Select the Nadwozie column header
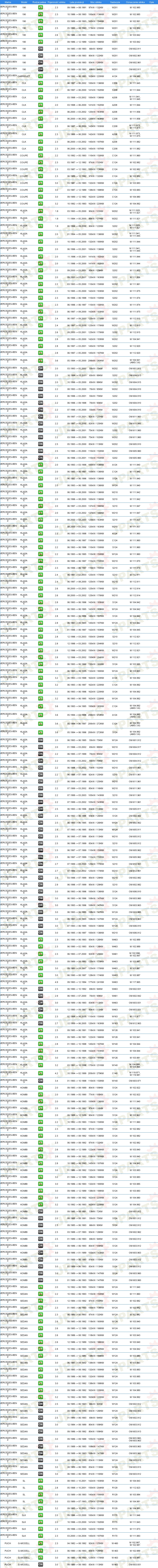This screenshot has height=1568, width=158. click(115, 2)
